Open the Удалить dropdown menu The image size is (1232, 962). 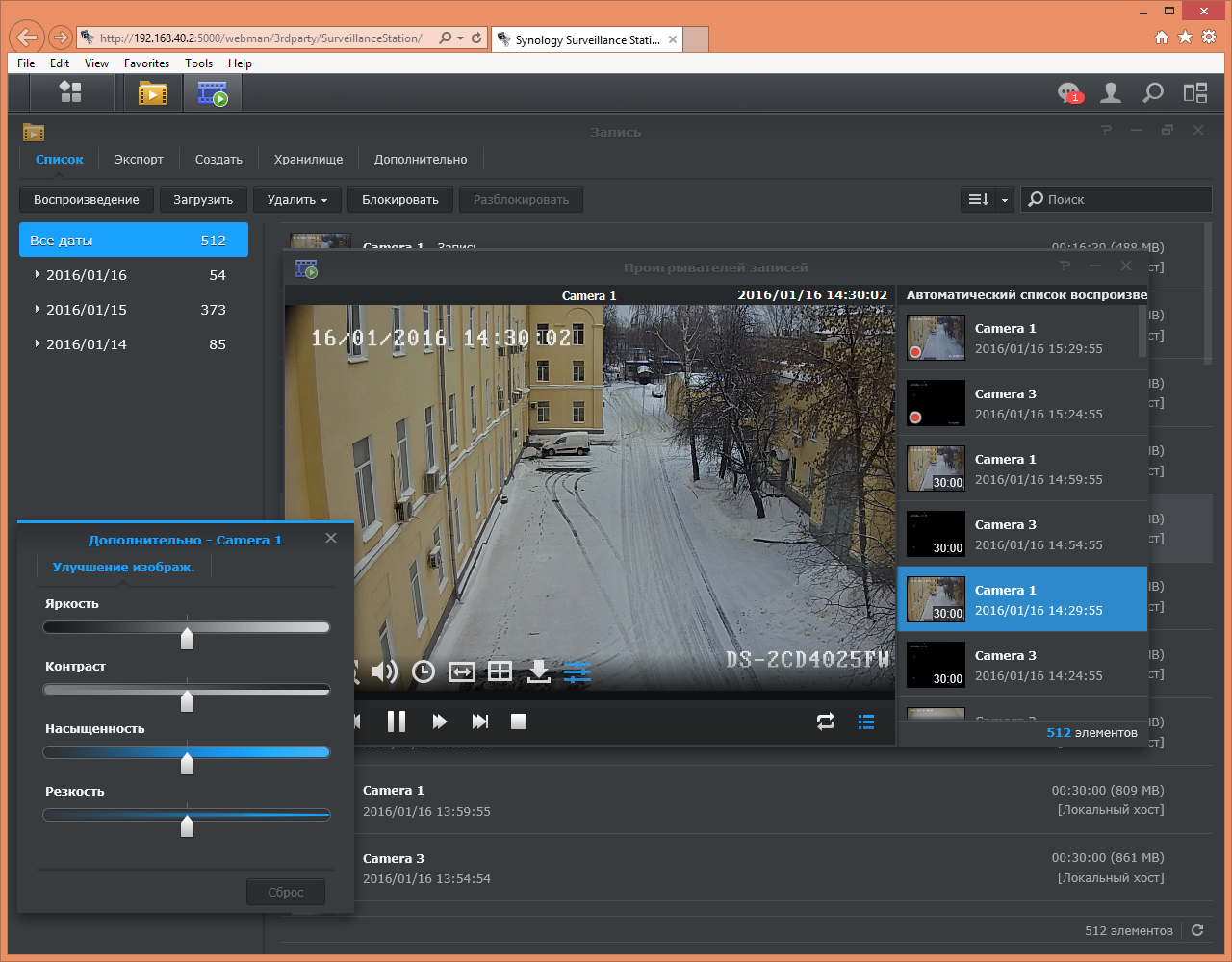(x=296, y=200)
